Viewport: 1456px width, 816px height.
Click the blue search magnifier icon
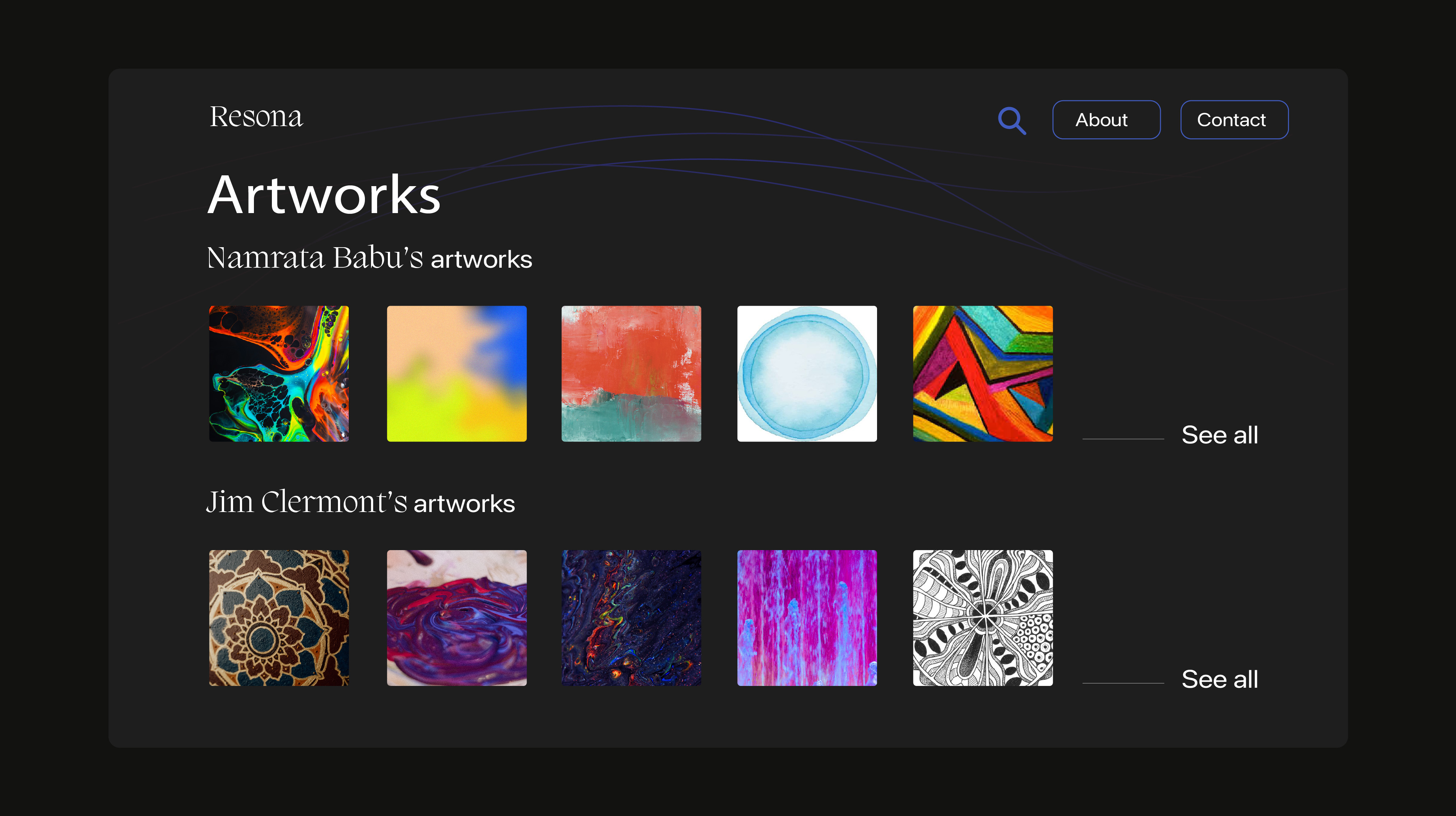click(x=1011, y=120)
